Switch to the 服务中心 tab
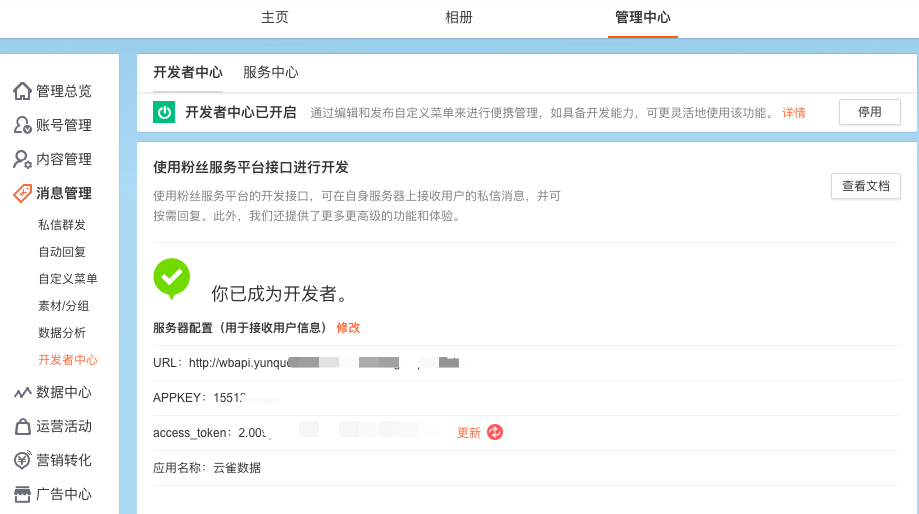919x514 pixels. tap(270, 73)
